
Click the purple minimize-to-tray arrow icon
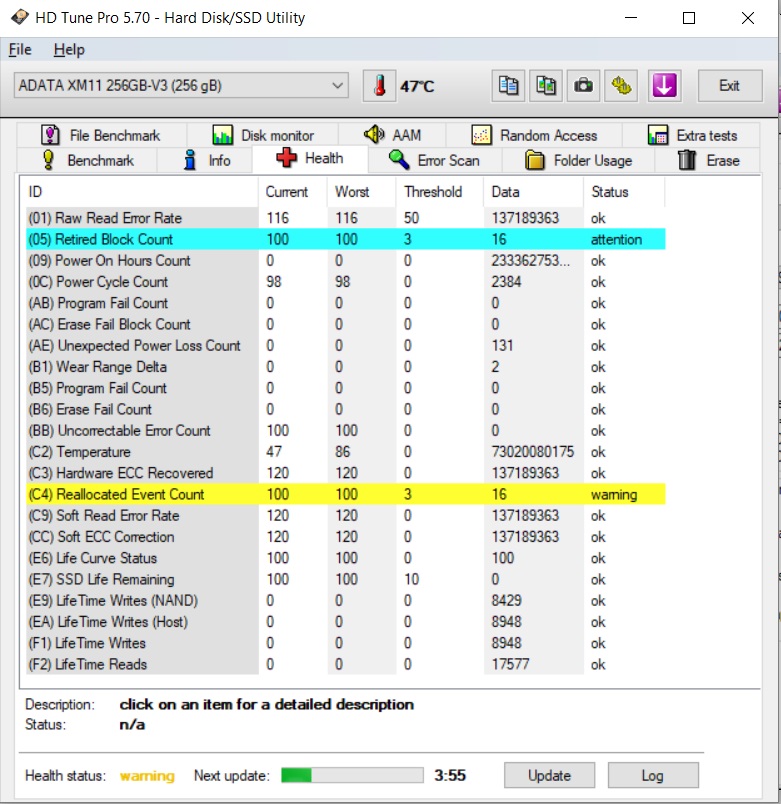(x=664, y=86)
